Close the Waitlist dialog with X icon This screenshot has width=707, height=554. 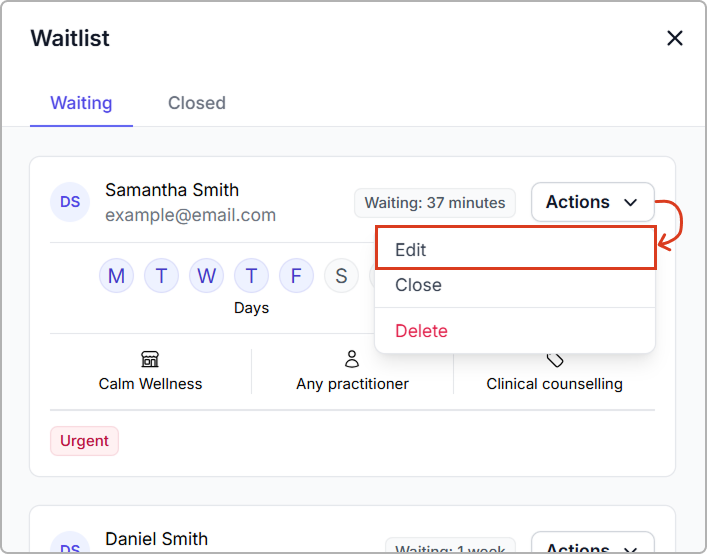[x=675, y=39]
